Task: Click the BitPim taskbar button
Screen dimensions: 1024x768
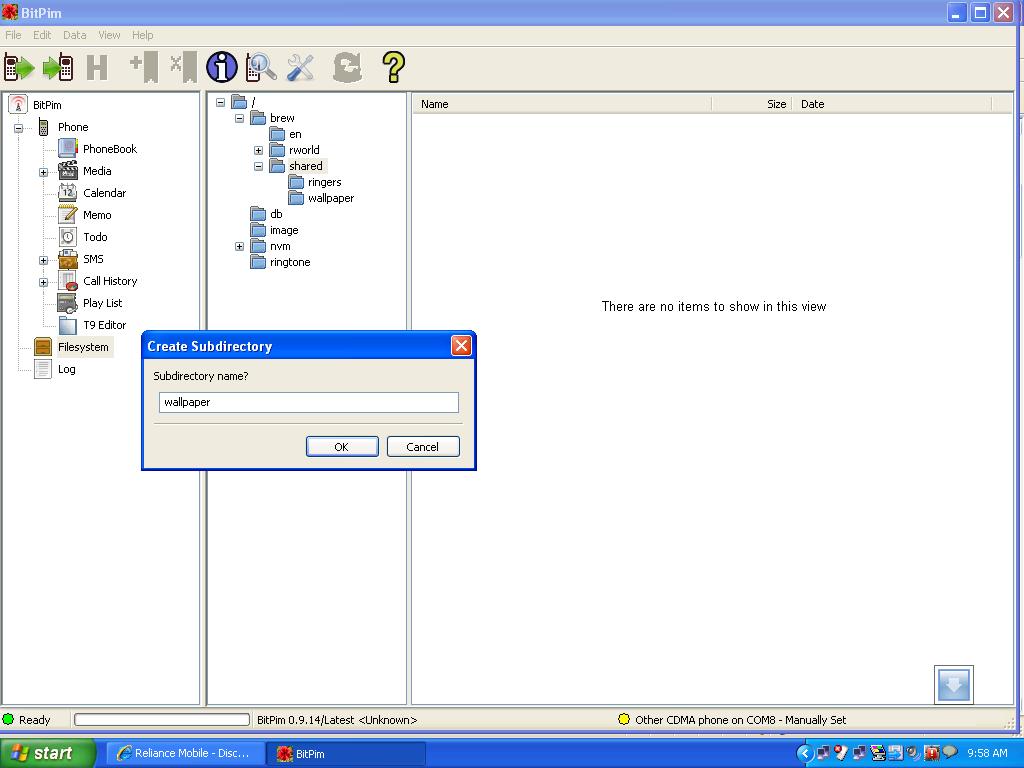Action: (x=346, y=753)
